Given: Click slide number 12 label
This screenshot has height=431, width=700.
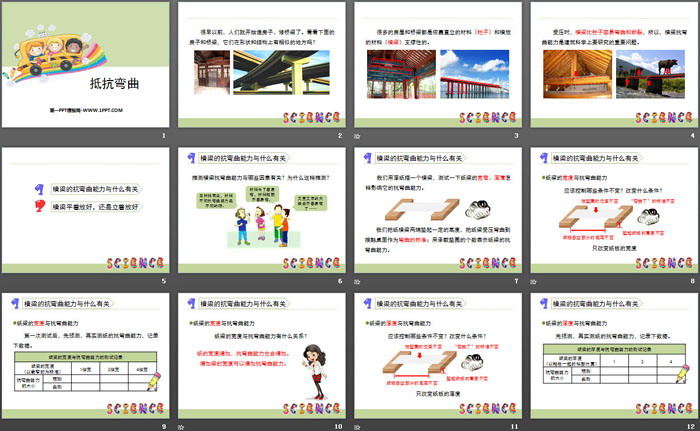Looking at the screenshot, I should click(x=691, y=427).
